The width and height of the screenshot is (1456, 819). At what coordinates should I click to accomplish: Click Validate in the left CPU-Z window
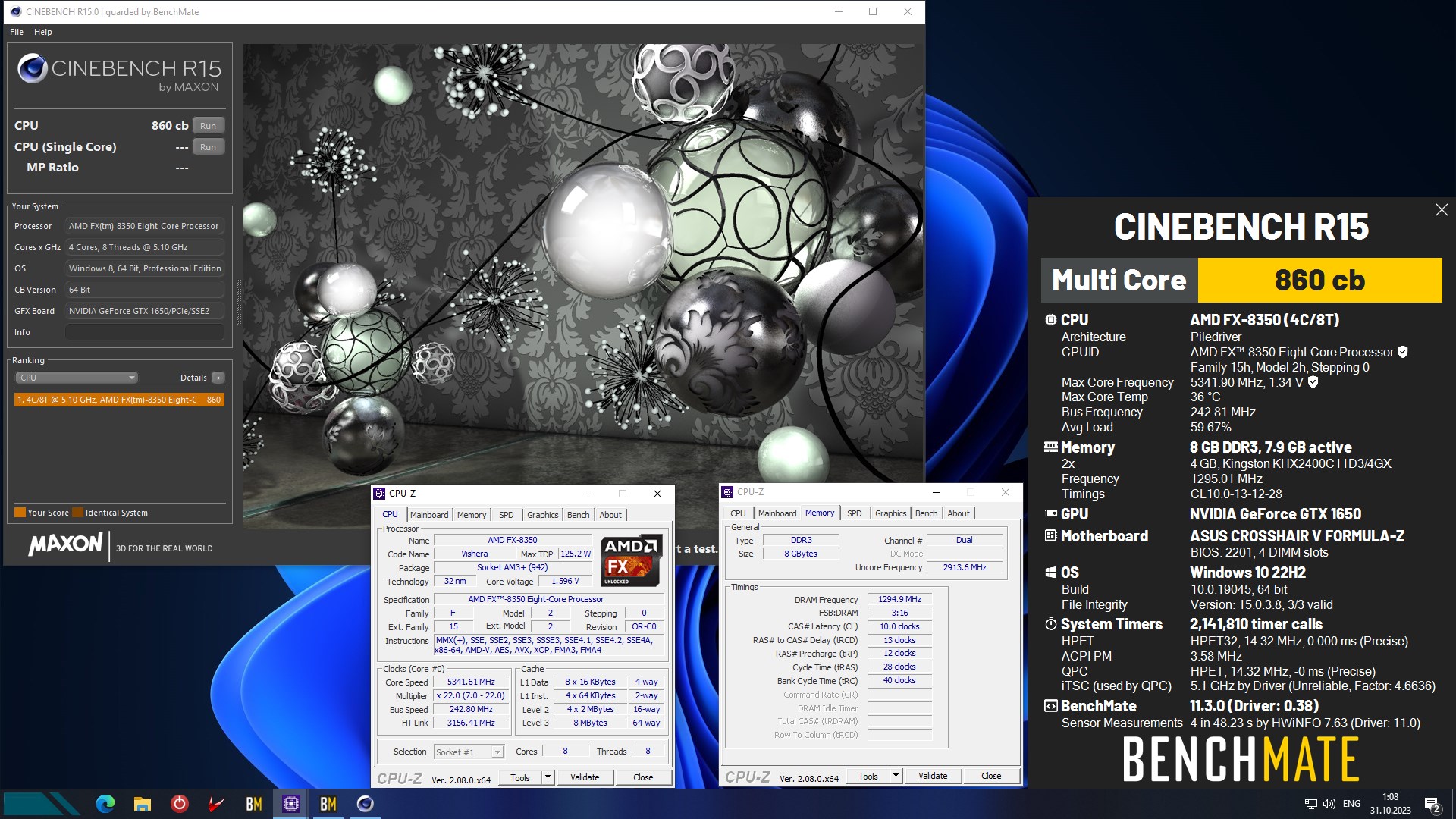[585, 777]
